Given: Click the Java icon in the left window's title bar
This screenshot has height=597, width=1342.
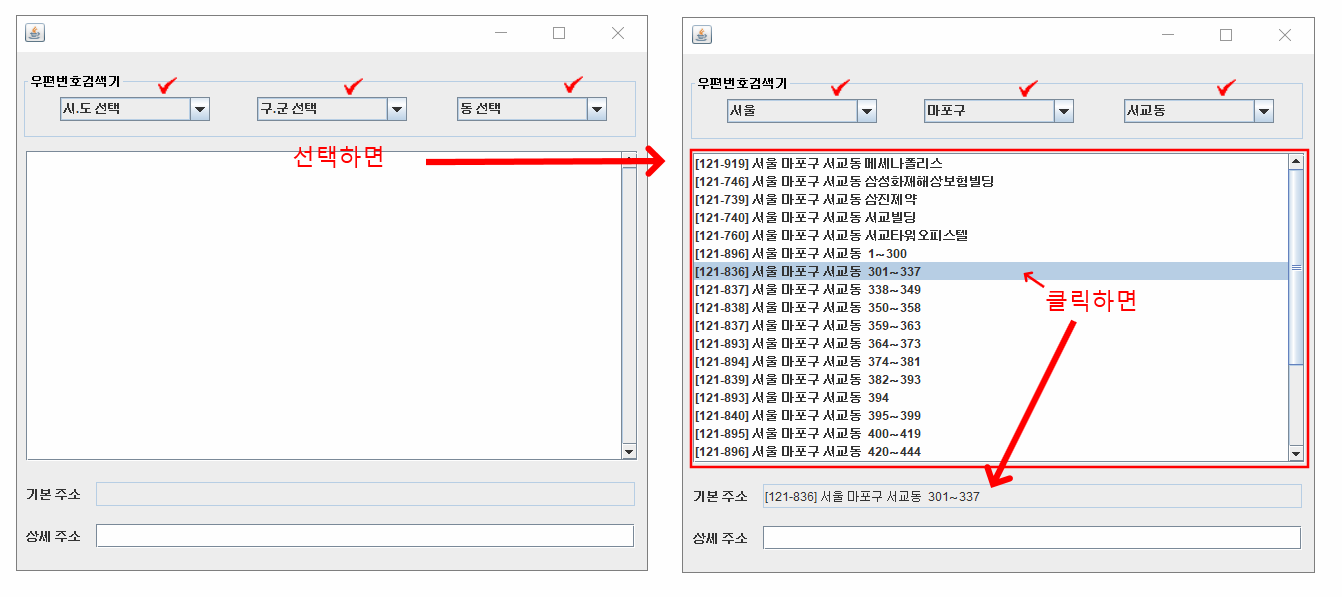Looking at the screenshot, I should click(35, 33).
